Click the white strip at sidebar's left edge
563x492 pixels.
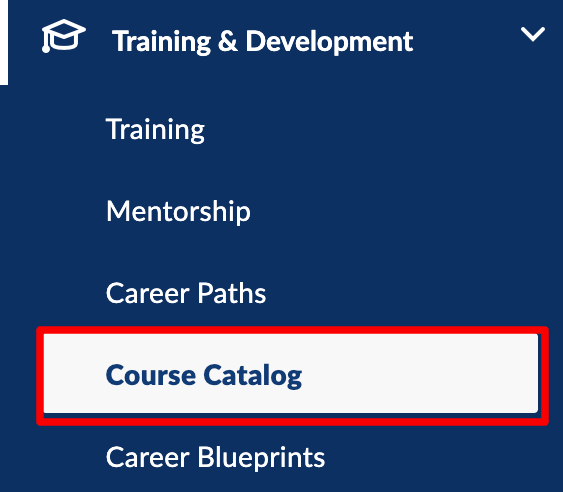tap(4, 42)
